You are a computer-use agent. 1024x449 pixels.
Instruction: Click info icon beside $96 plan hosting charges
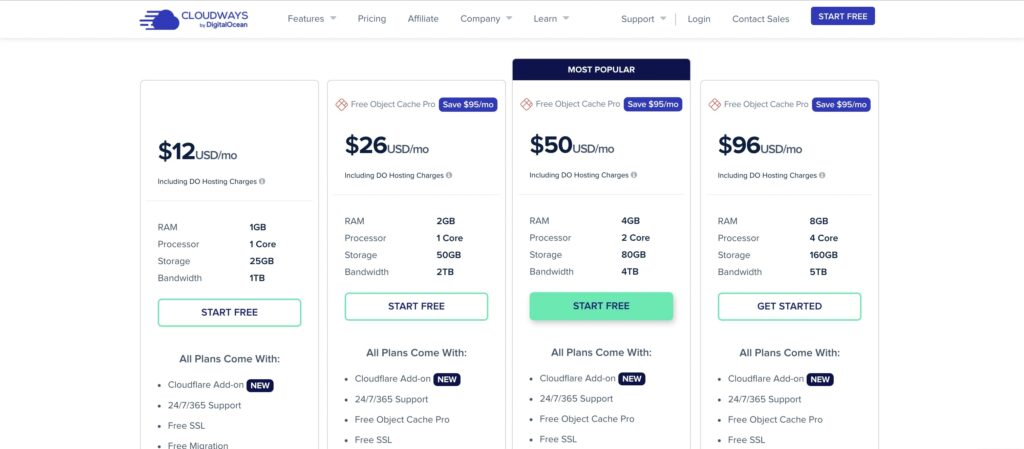pyautogui.click(x=822, y=175)
